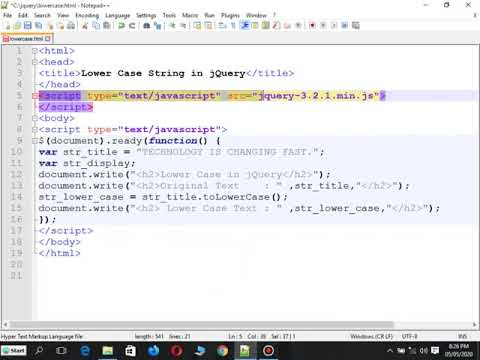The width and height of the screenshot is (480, 360).
Task: Toggle Word Wrap in the toolbar
Action: coord(223,26)
